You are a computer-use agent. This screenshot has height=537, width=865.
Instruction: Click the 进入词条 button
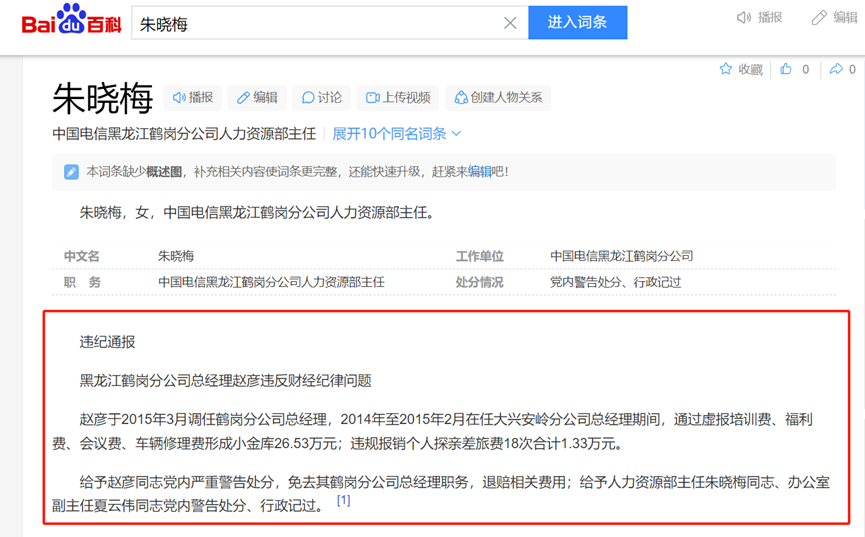pos(578,22)
